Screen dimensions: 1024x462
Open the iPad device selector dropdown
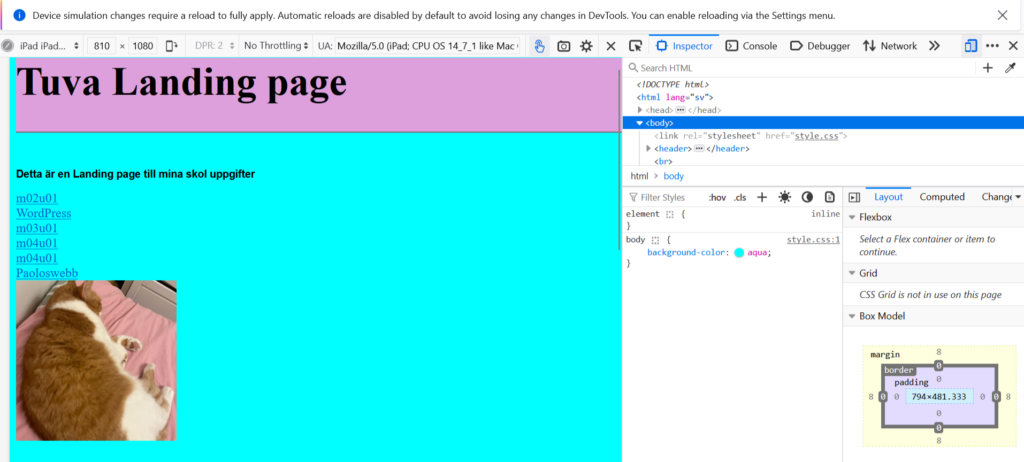tap(45, 46)
